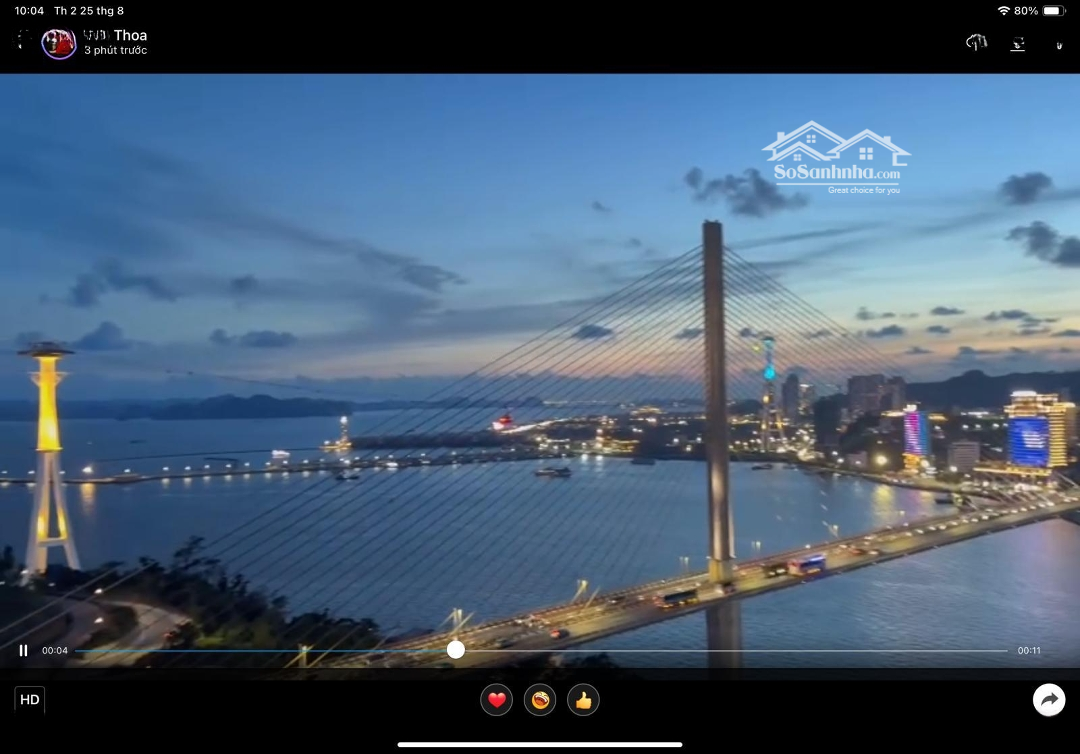1080x754 pixels.
Task: Tap the 00:11 total duration label
Action: pyautogui.click(x=1029, y=651)
